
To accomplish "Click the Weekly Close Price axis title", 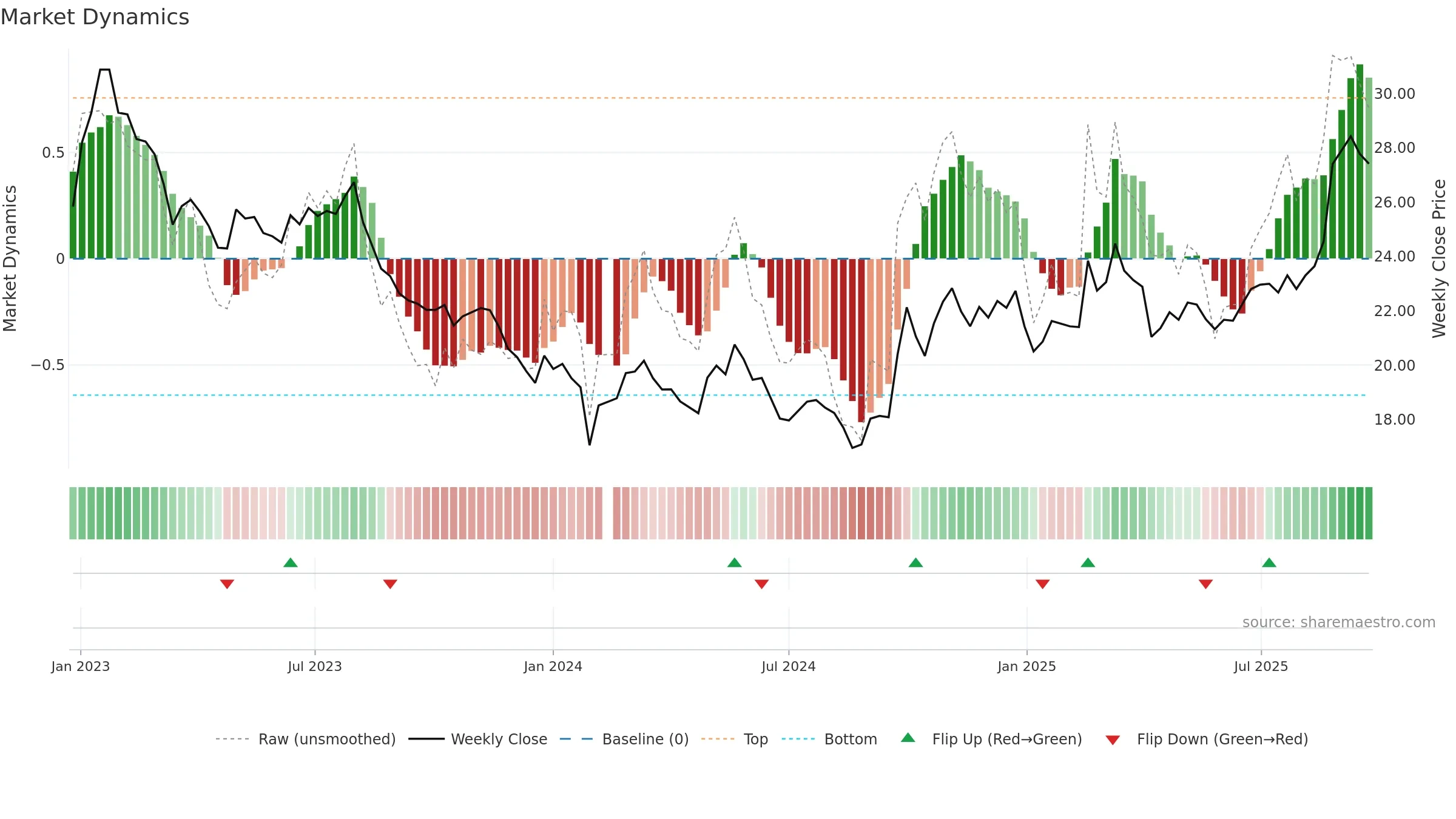I will [x=1439, y=258].
